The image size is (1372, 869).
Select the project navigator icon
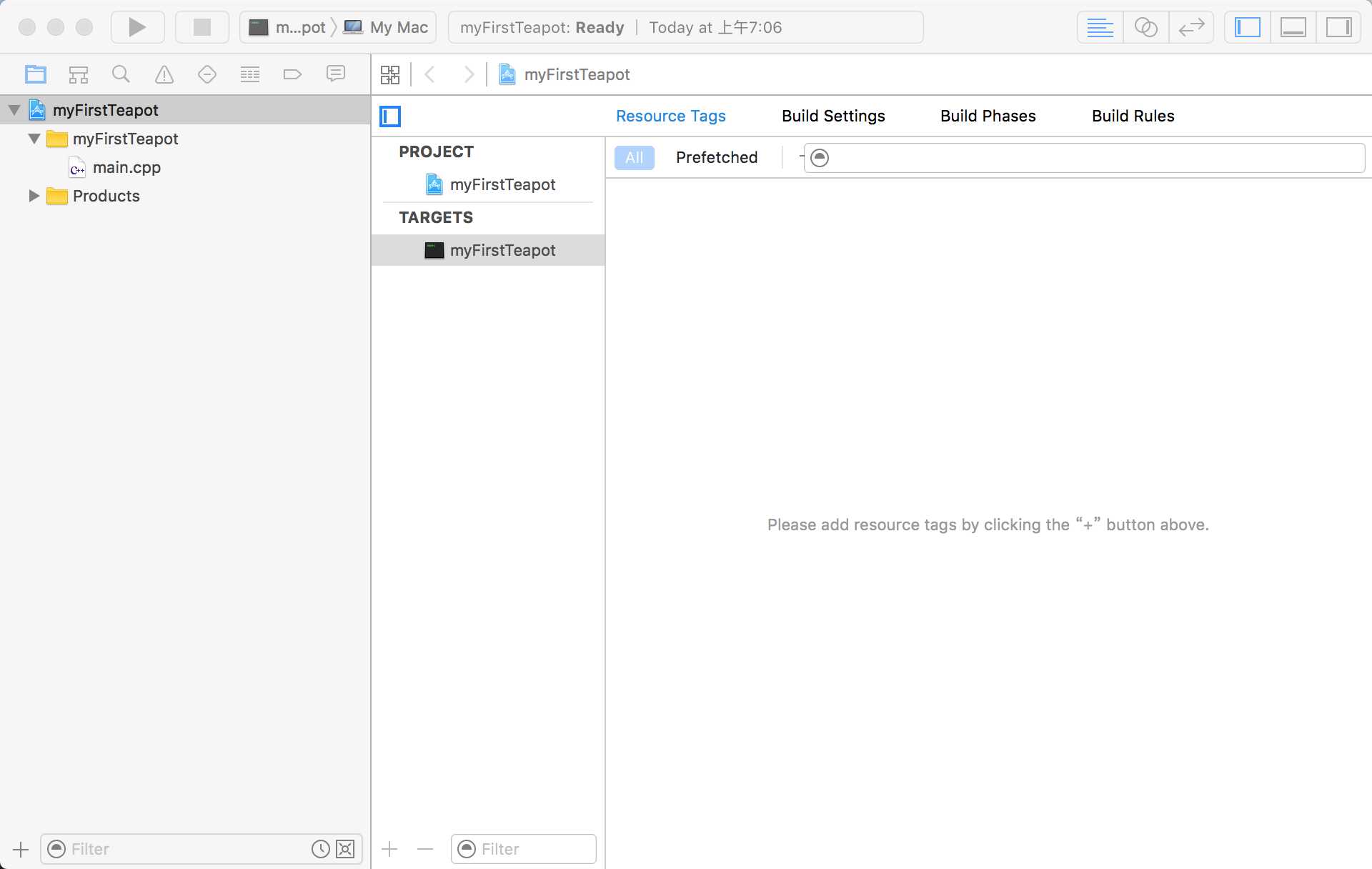coord(34,74)
